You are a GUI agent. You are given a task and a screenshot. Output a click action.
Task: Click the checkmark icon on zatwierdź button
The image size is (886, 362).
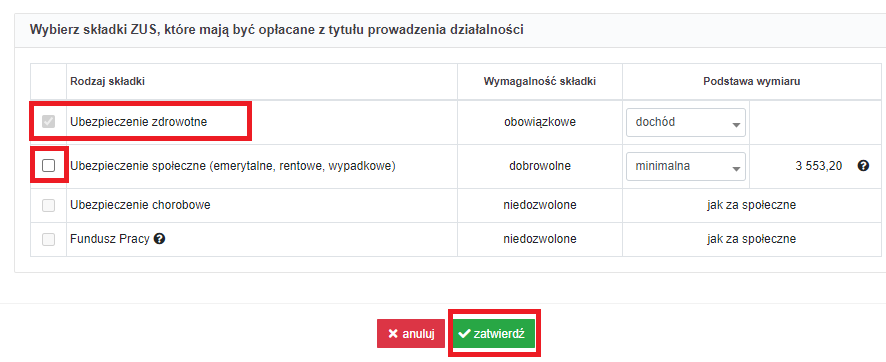(x=465, y=334)
